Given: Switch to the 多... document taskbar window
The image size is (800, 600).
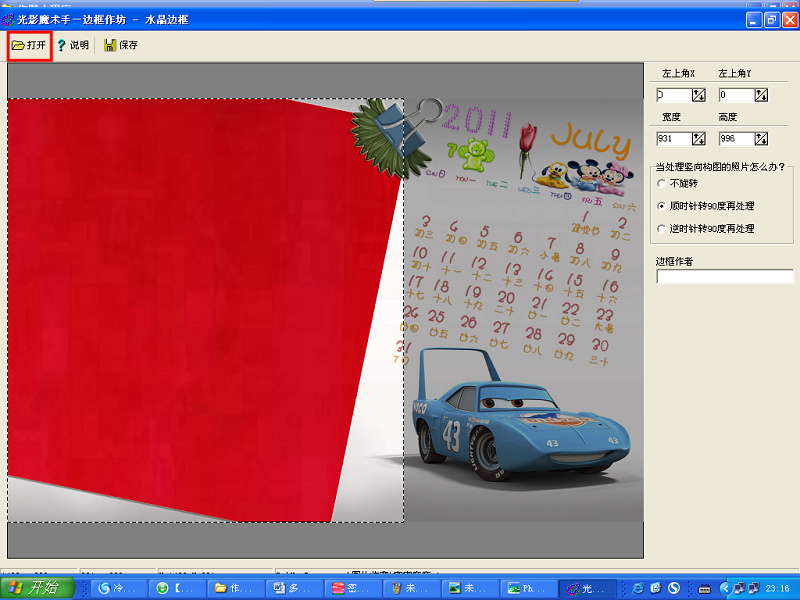Looking at the screenshot, I should click(295, 588).
